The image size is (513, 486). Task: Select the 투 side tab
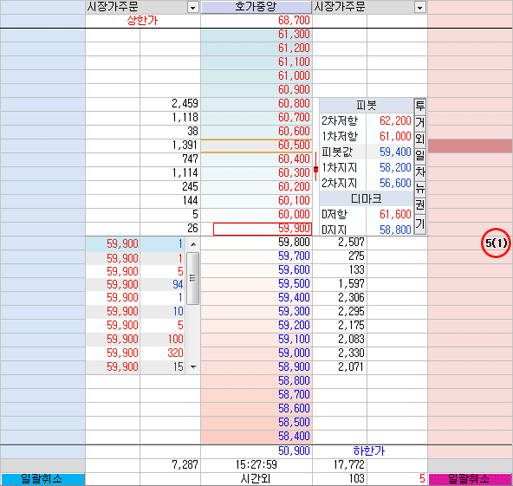coord(420,106)
